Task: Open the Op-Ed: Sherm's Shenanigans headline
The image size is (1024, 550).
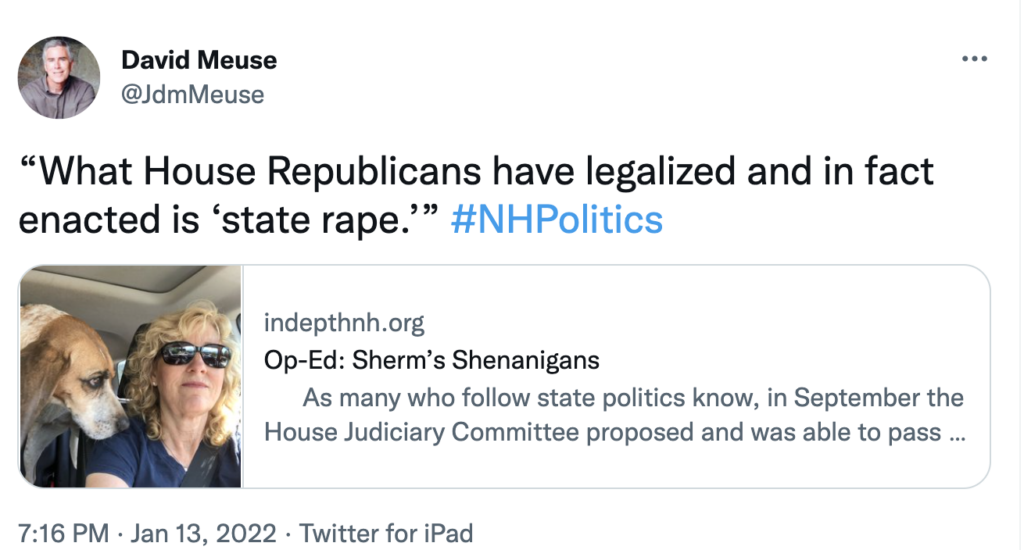Action: 432,360
